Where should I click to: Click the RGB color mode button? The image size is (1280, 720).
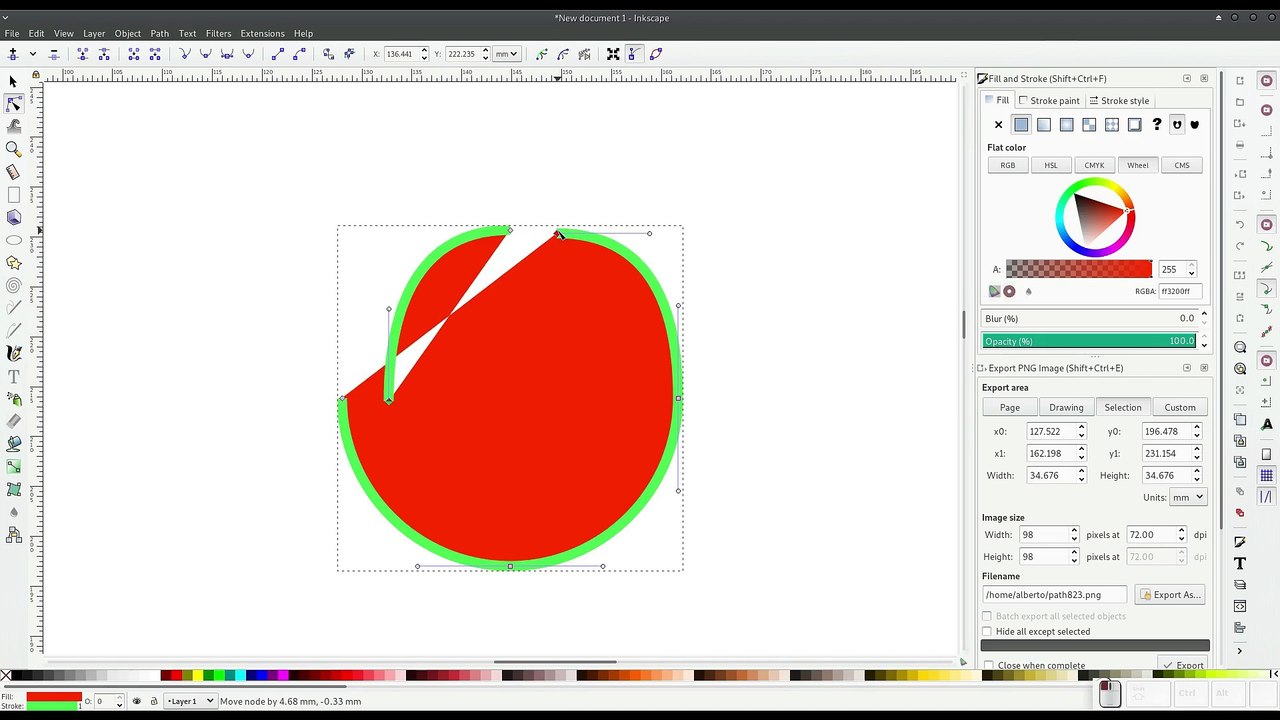coord(1008,165)
